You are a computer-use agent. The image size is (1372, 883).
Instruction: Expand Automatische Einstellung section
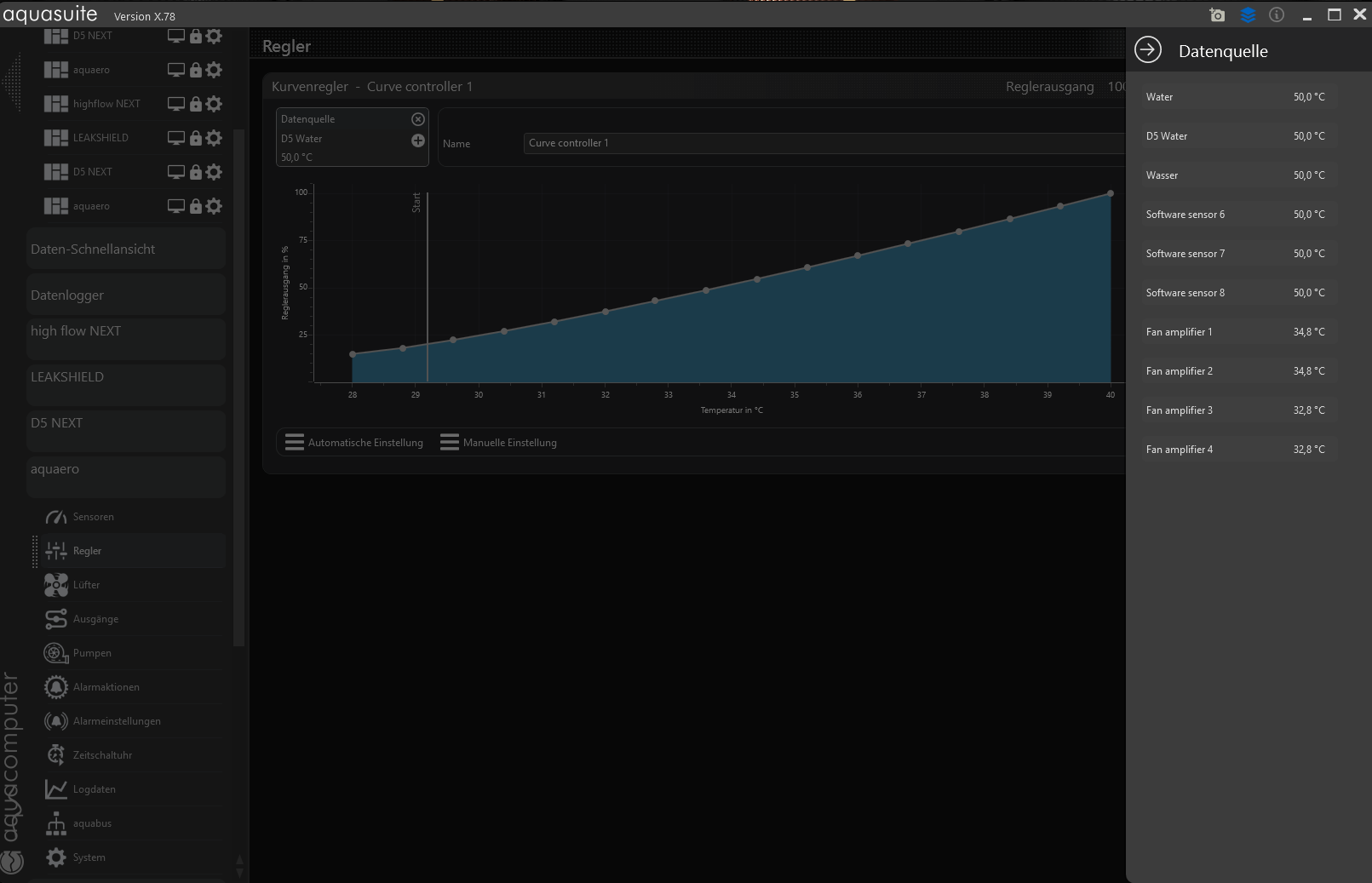(354, 443)
